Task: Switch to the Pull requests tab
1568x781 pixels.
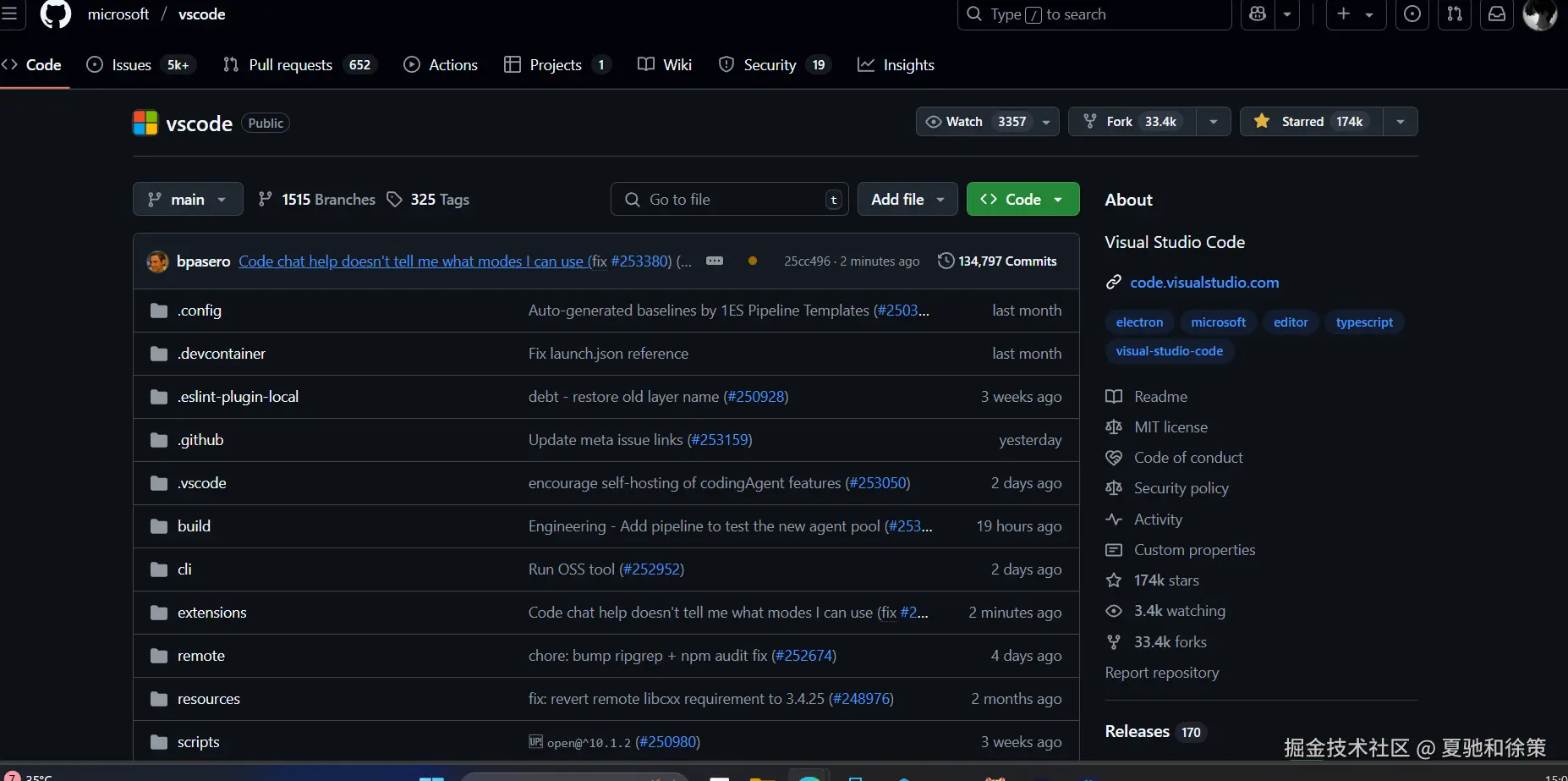Action: click(x=299, y=65)
